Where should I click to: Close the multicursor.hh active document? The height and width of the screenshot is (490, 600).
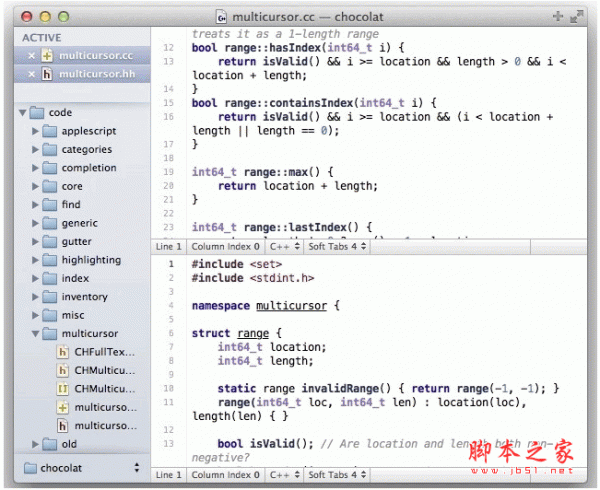point(30,74)
